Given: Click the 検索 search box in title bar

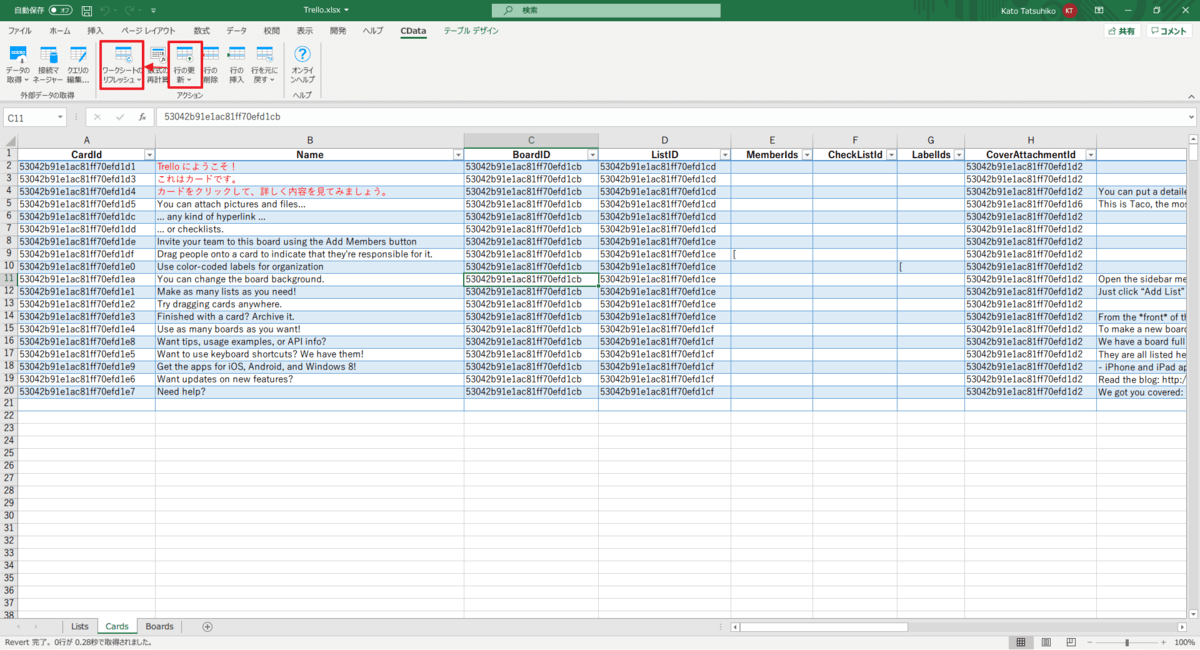Looking at the screenshot, I should 605,10.
